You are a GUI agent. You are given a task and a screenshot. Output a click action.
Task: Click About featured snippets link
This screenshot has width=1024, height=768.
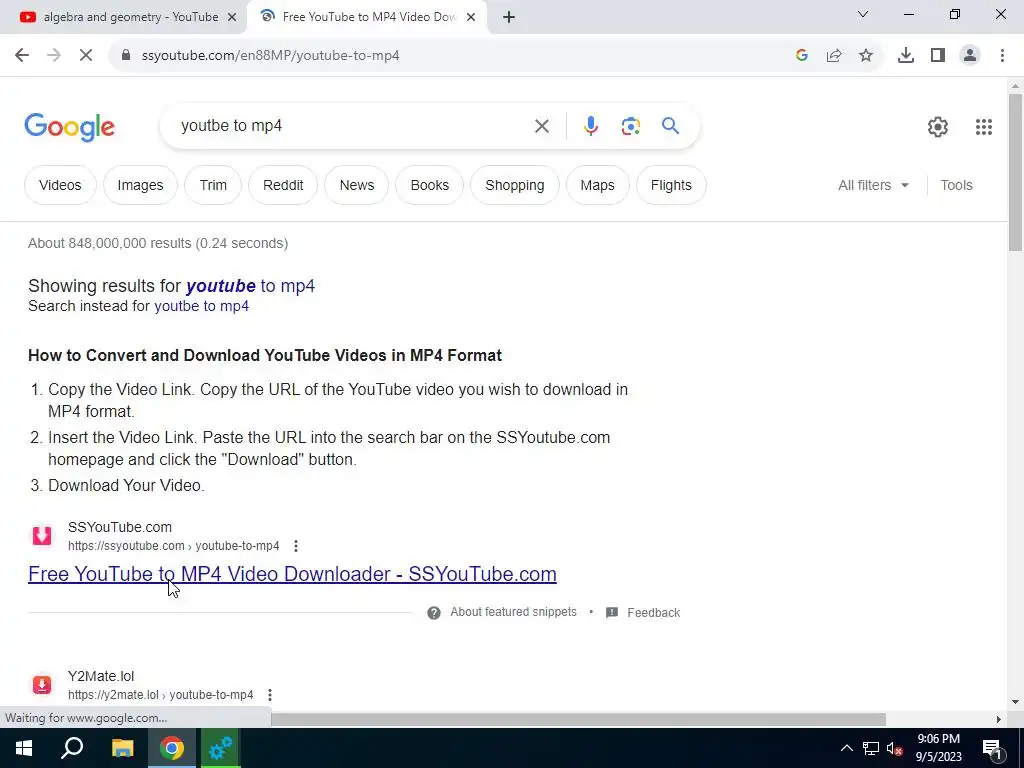[x=513, y=612]
